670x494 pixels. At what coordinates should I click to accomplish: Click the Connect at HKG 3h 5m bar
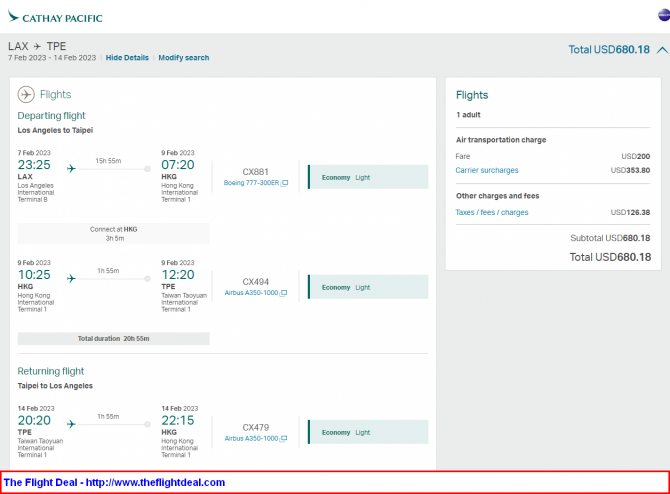pyautogui.click(x=114, y=233)
